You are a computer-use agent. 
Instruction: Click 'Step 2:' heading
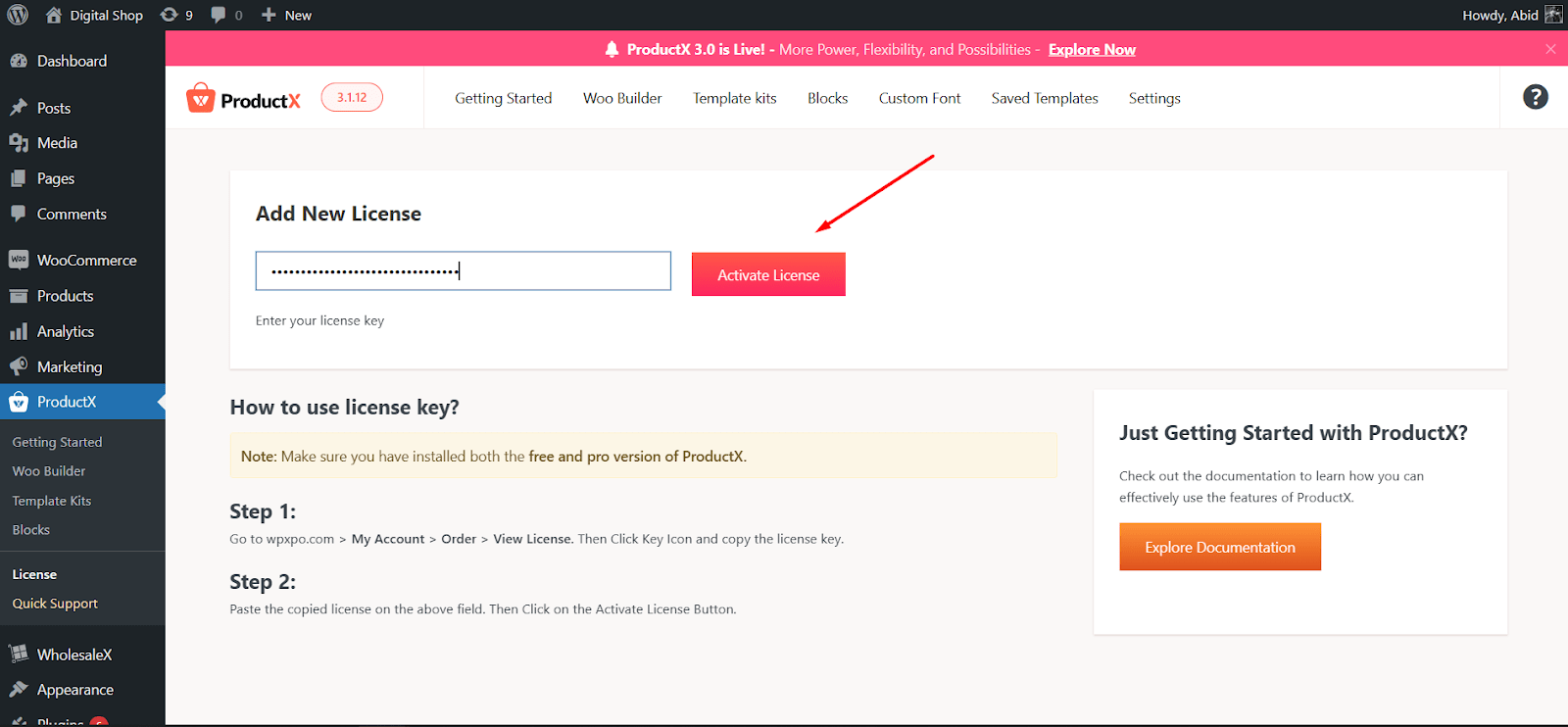263,582
